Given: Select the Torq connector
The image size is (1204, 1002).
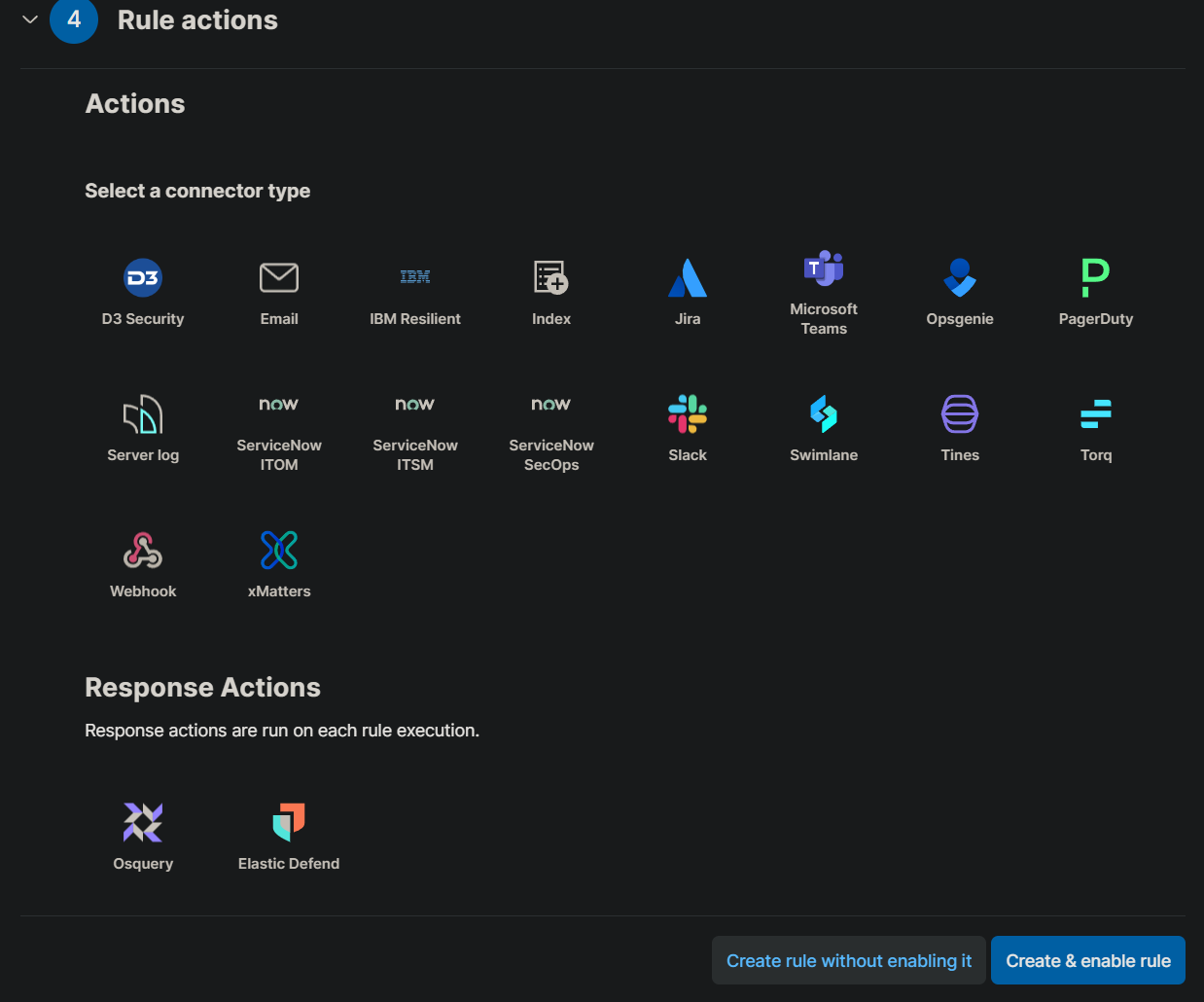Looking at the screenshot, I should pyautogui.click(x=1096, y=428).
